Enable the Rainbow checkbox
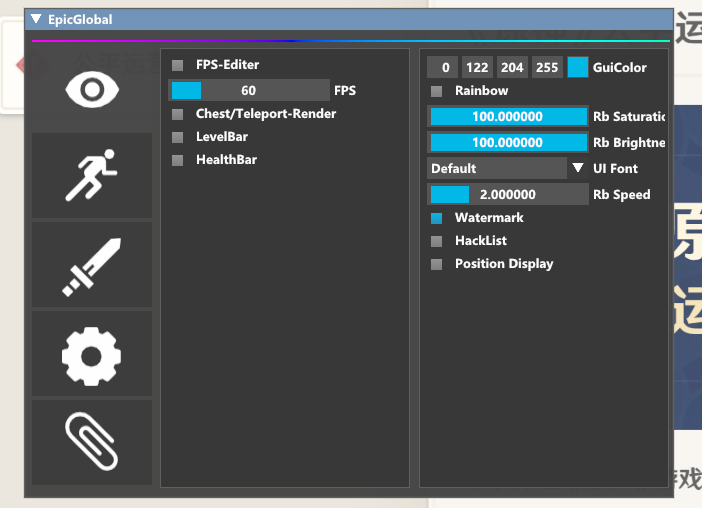This screenshot has width=702, height=508. pyautogui.click(x=436, y=91)
